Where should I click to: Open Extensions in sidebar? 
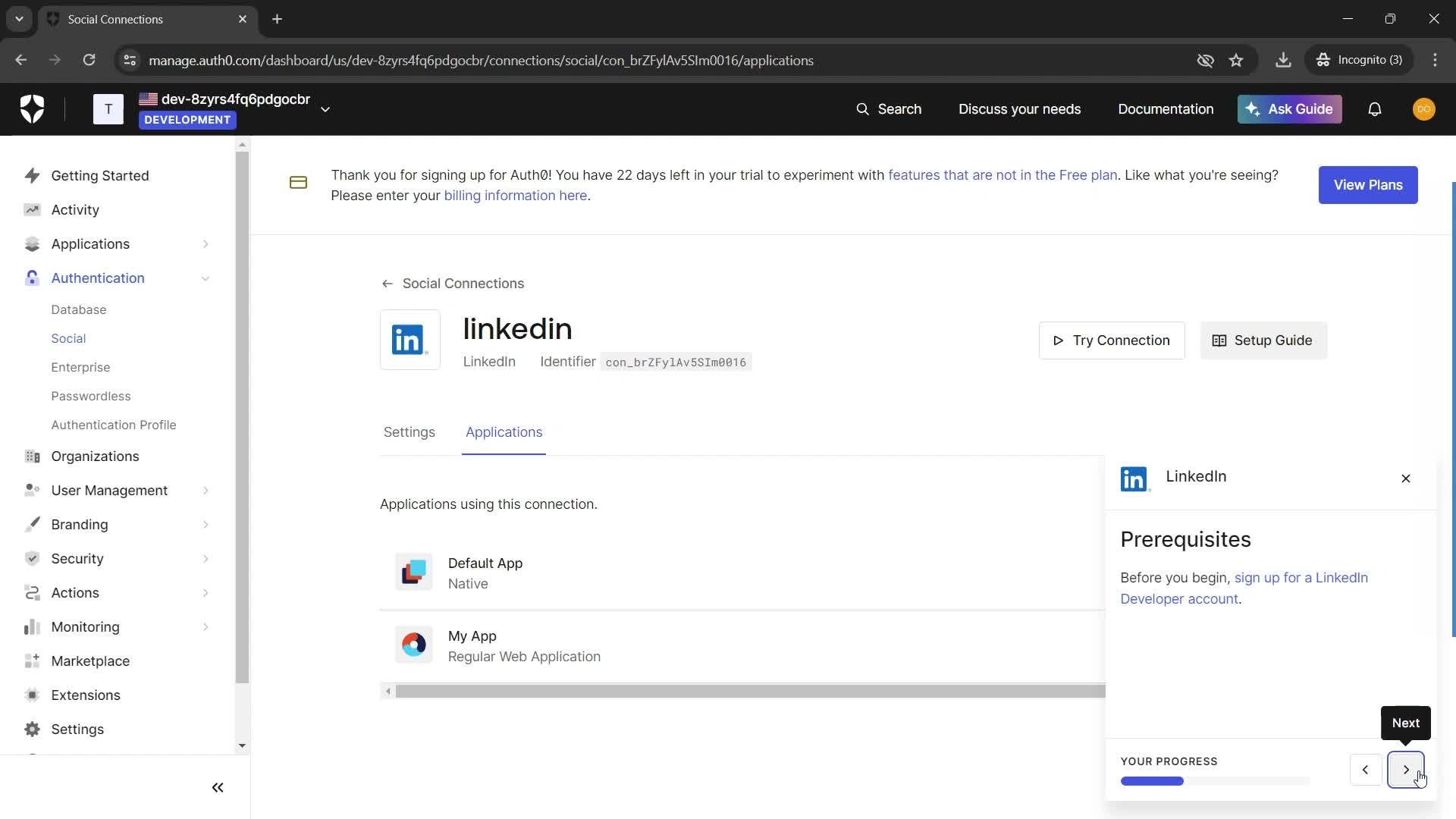click(85, 695)
